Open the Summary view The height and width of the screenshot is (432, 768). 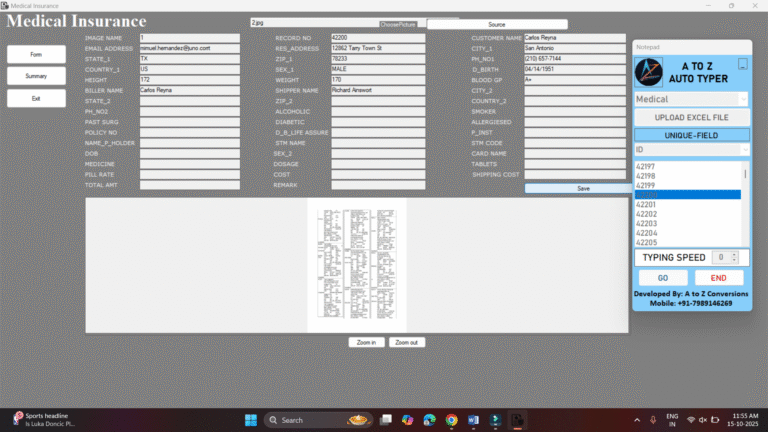pos(36,76)
